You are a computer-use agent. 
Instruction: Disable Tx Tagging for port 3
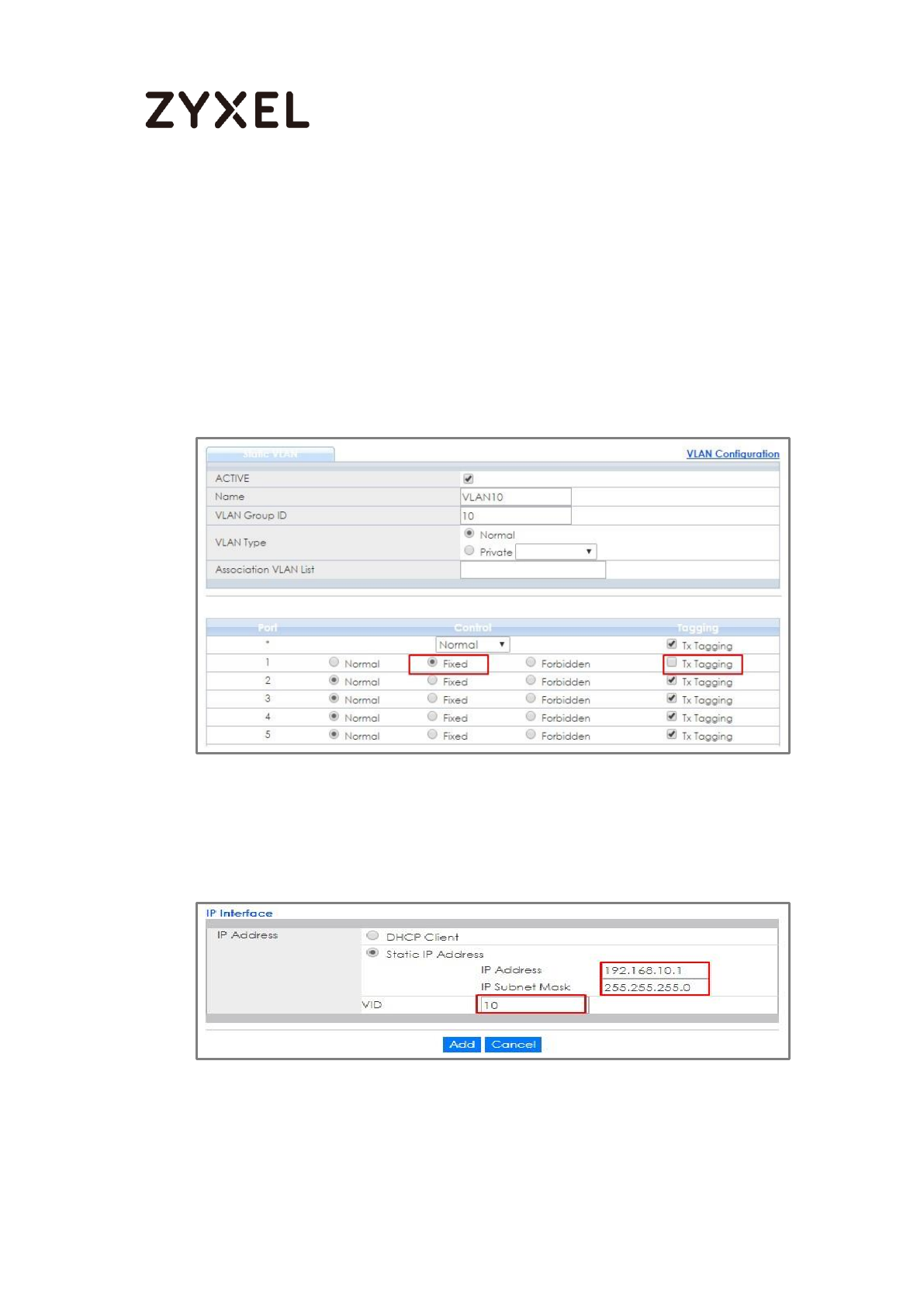pyautogui.click(x=672, y=699)
